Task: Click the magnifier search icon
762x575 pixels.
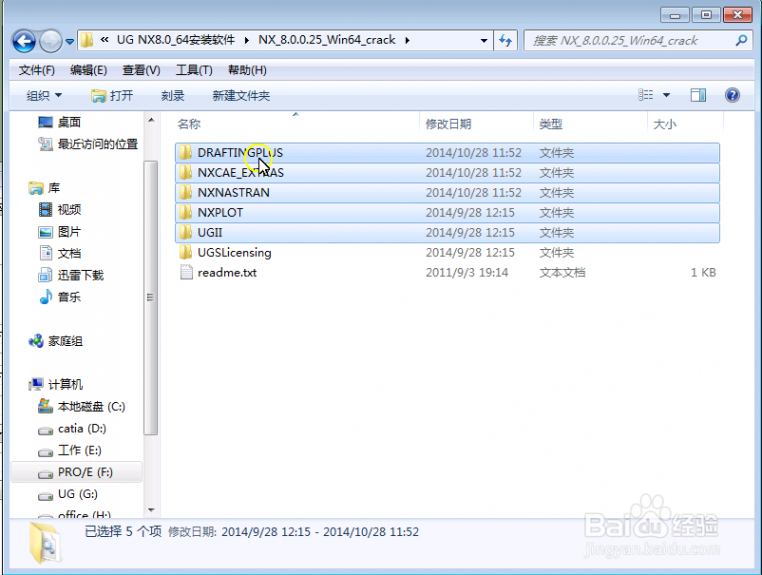Action: (741, 40)
